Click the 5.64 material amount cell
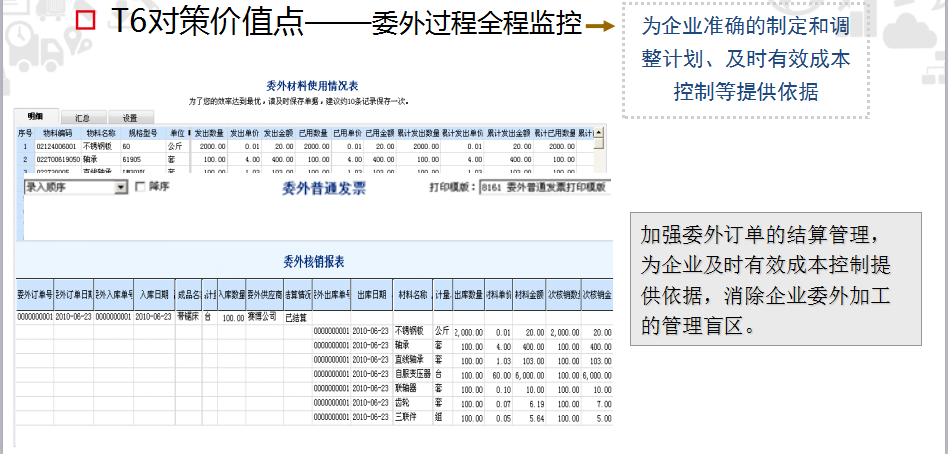This screenshot has height=454, width=948. click(x=529, y=417)
